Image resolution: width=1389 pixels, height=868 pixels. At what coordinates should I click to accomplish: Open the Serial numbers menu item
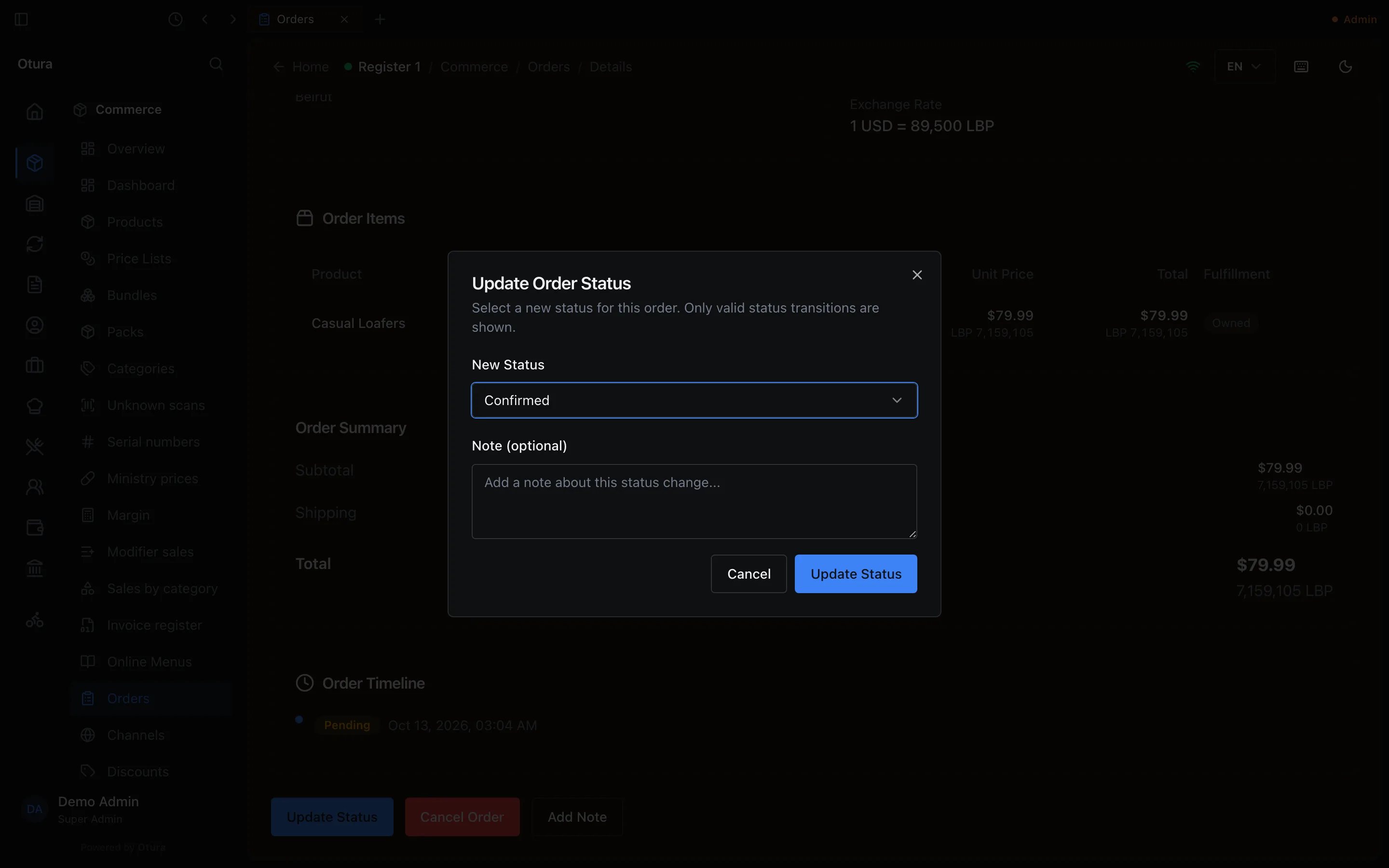point(150,442)
